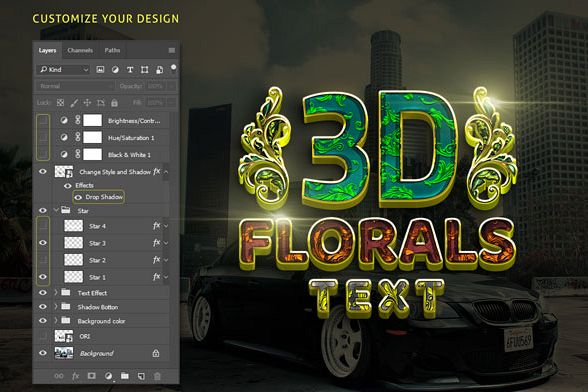The height and width of the screenshot is (392, 588).
Task: Click the delete layer trash icon
Action: [157, 376]
